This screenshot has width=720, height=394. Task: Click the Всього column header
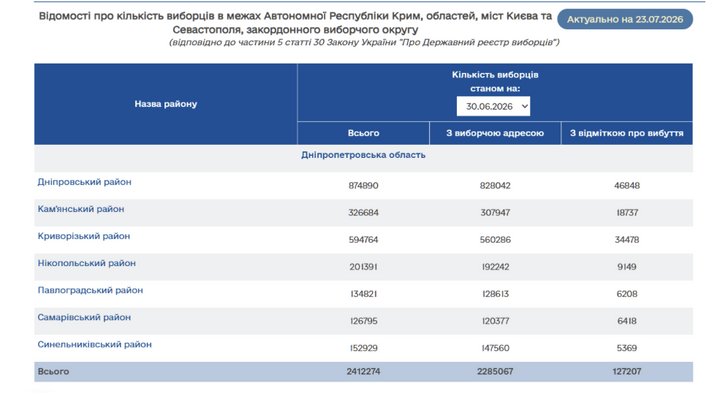(363, 133)
